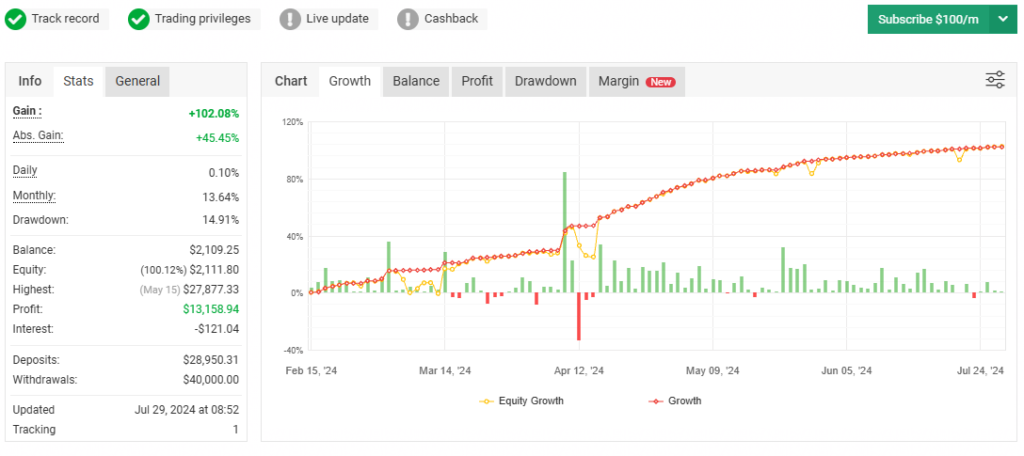Toggle Equity Growth series in legend
The width and height of the screenshot is (1024, 456).
click(521, 401)
